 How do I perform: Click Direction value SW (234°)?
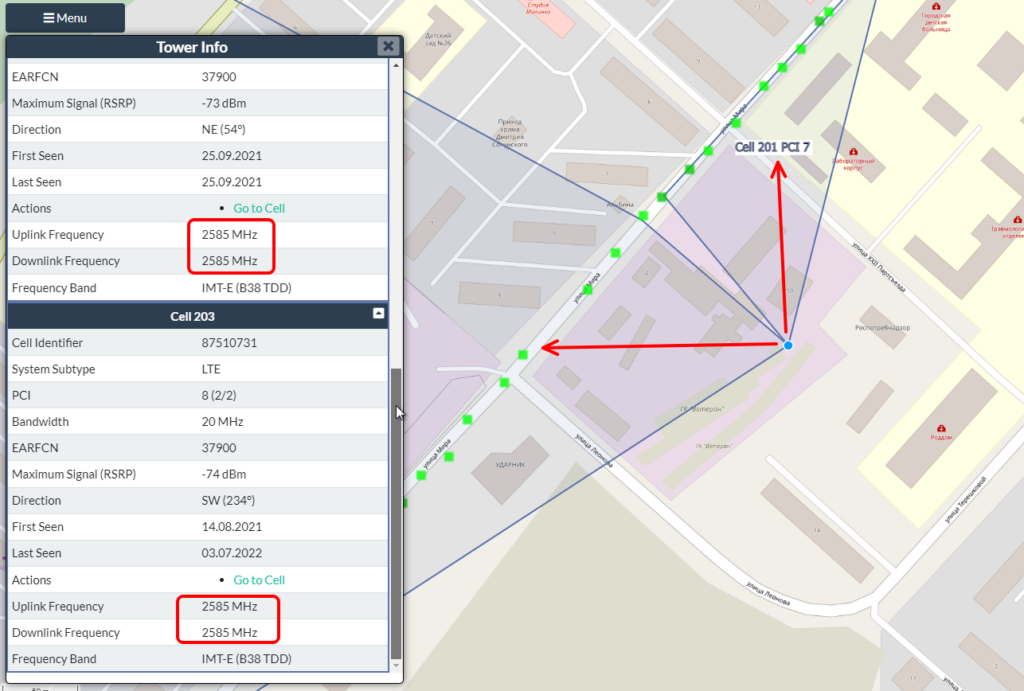[228, 500]
